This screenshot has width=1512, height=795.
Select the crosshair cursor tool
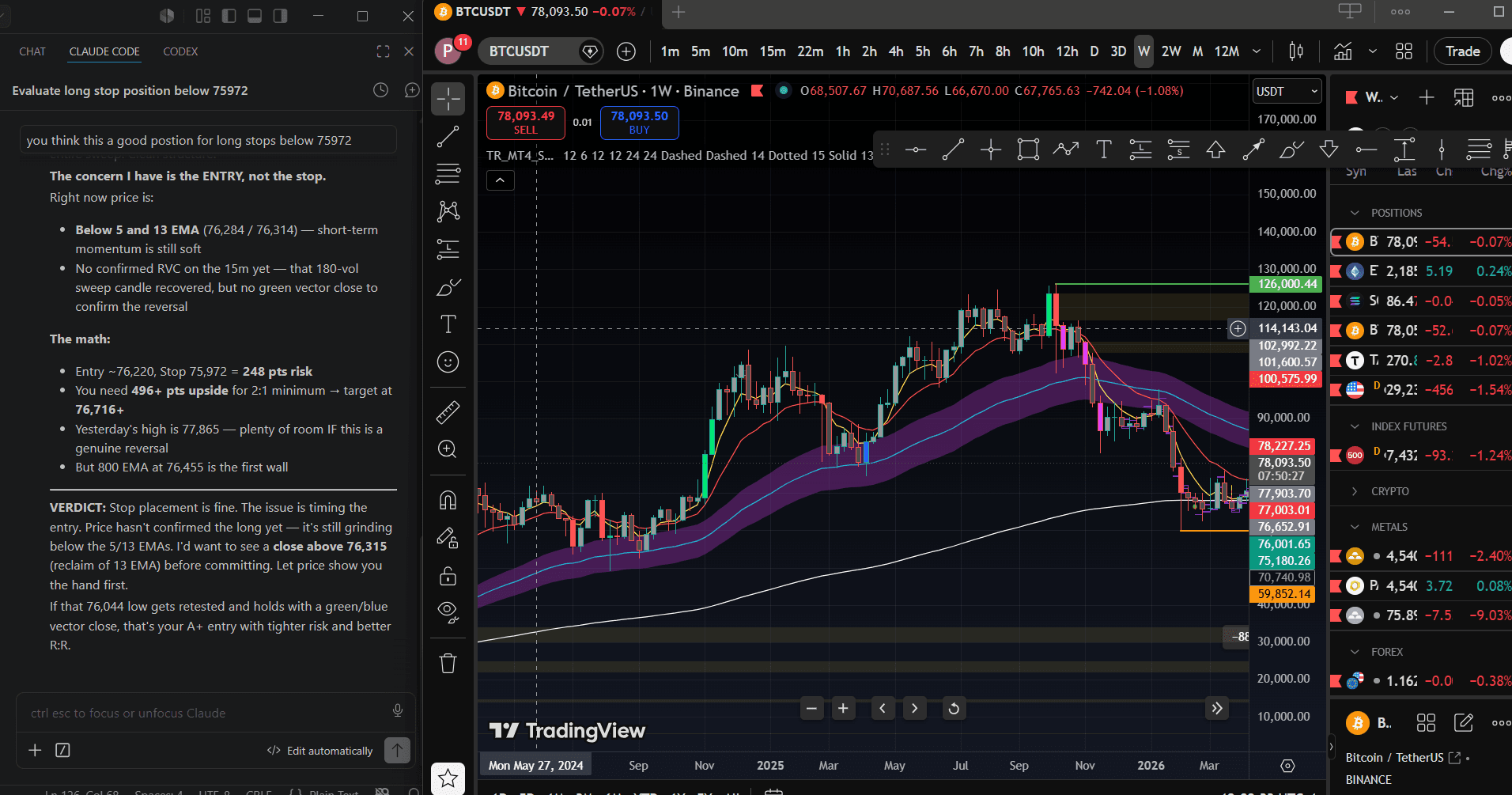(448, 99)
